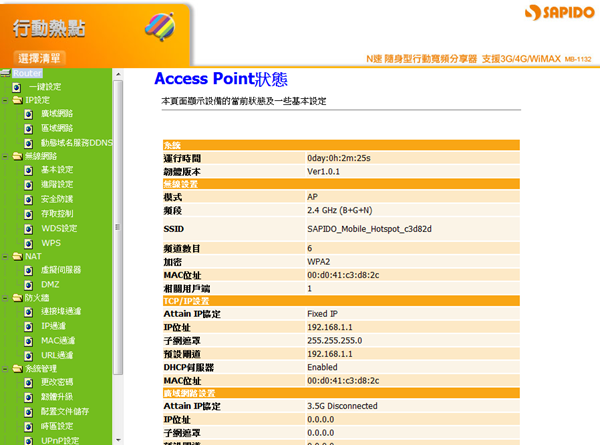Click the page icon beside WDS設定
The width and height of the screenshot is (600, 445).
click(28, 229)
